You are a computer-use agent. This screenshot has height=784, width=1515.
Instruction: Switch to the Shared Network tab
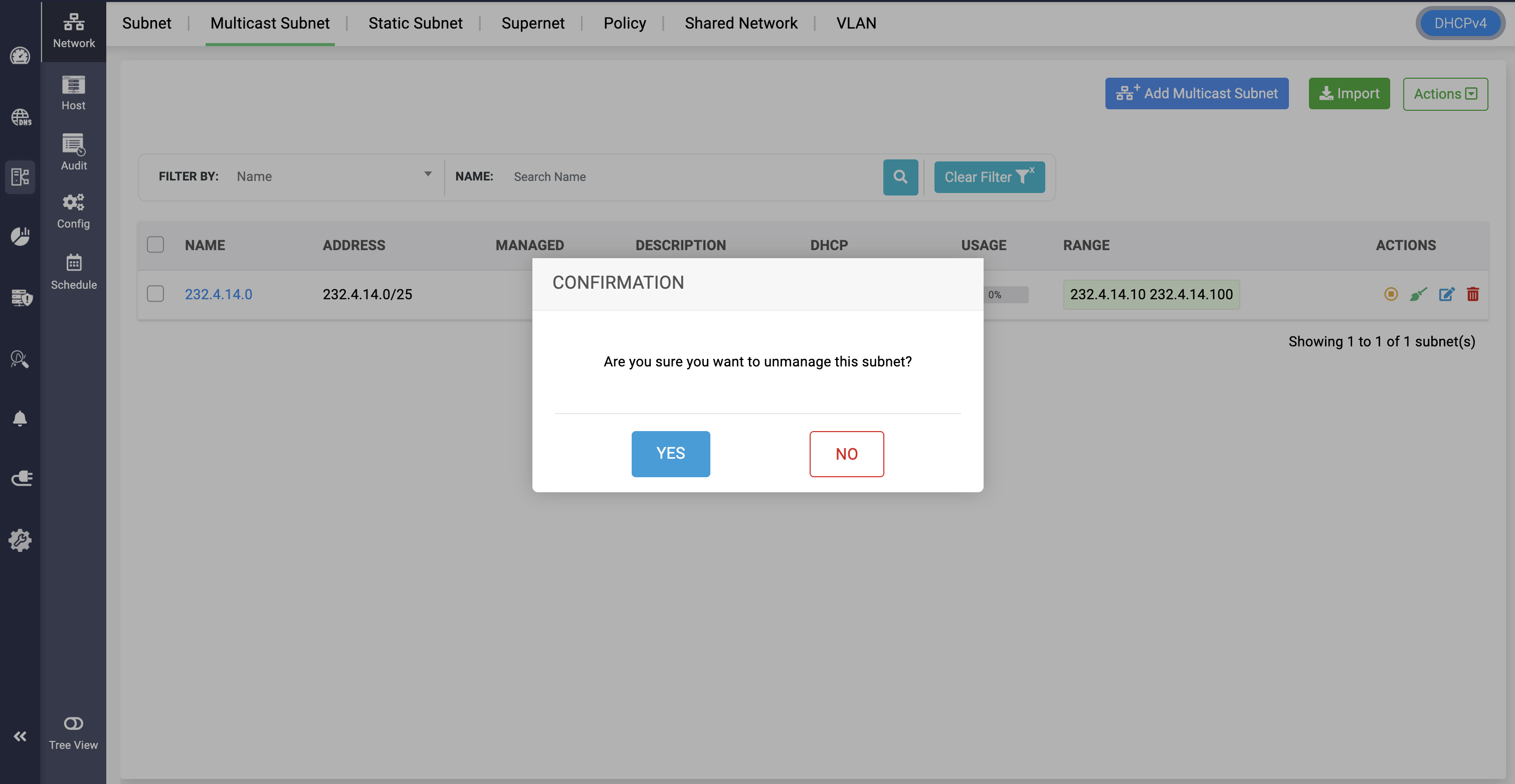[x=740, y=23]
